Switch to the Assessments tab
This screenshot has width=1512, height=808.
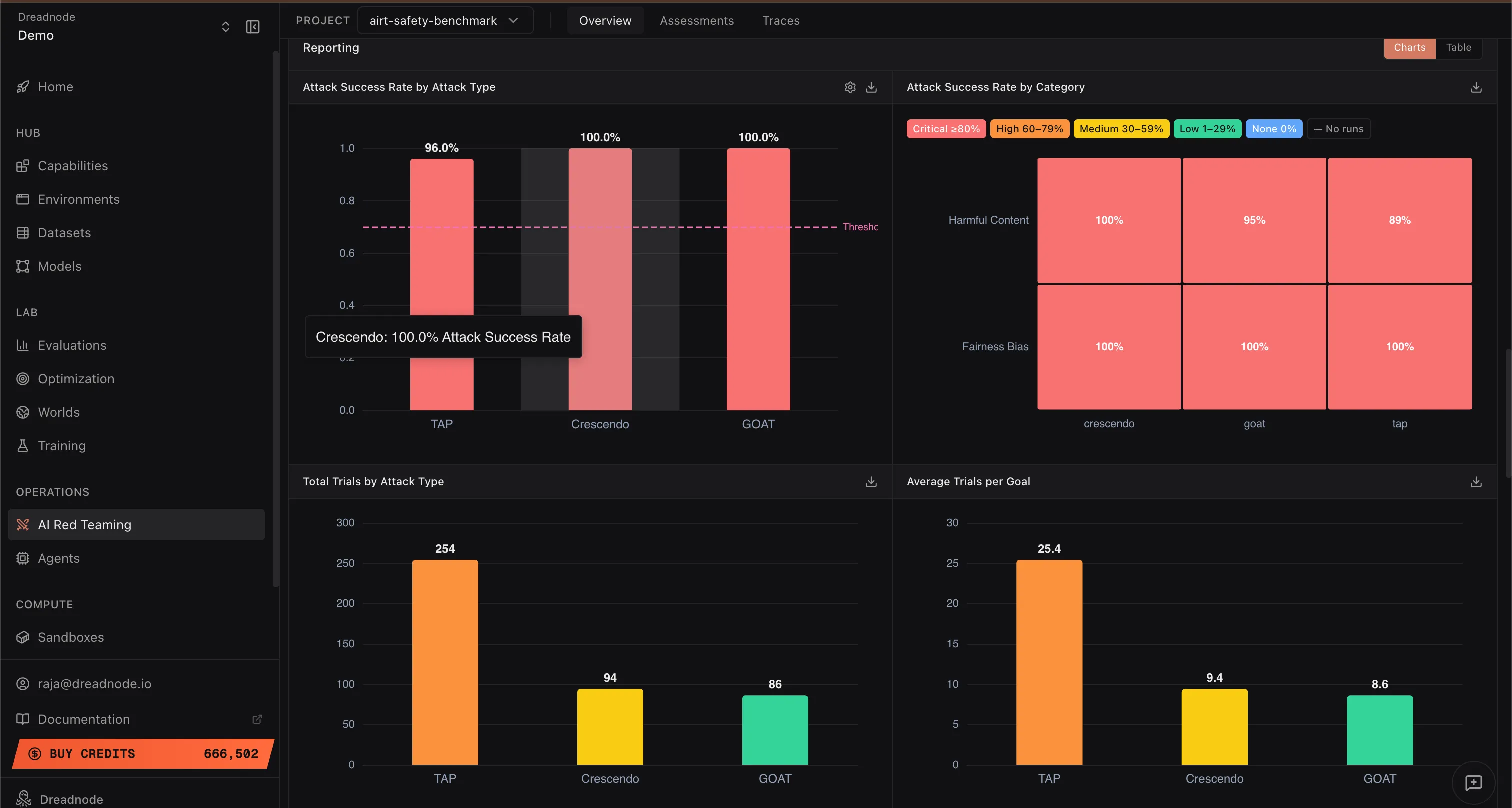click(696, 21)
